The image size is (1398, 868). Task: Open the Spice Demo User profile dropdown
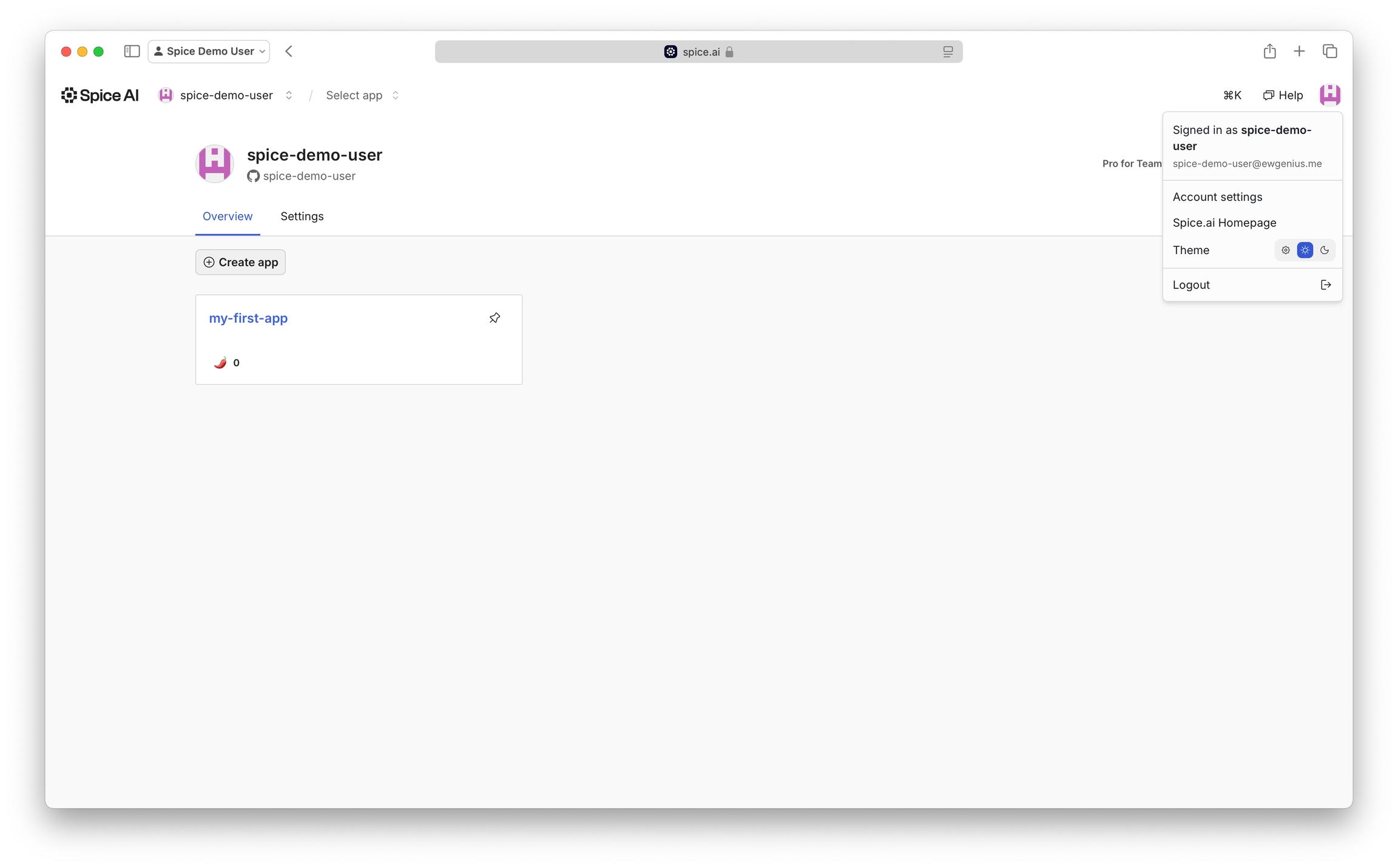click(209, 52)
